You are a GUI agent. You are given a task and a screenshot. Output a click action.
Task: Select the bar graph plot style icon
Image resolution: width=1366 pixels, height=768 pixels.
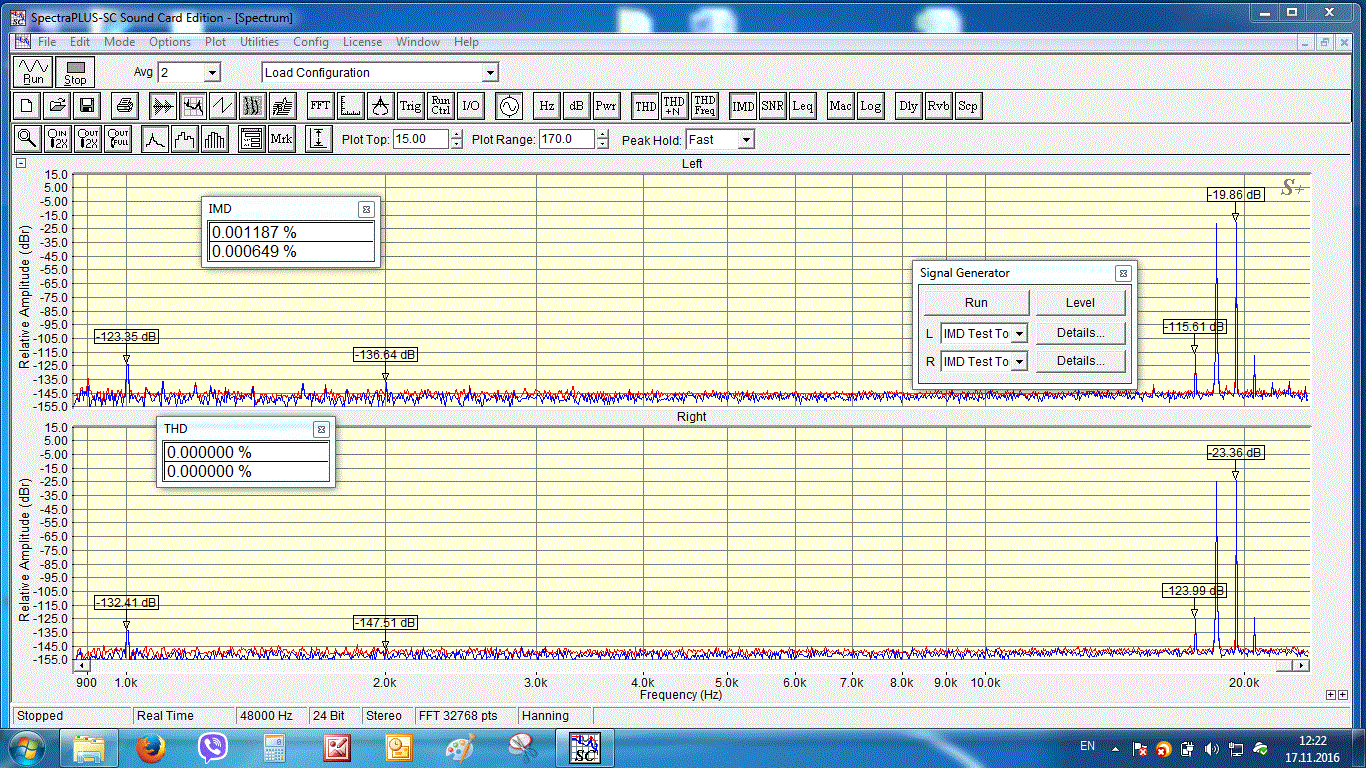click(215, 140)
